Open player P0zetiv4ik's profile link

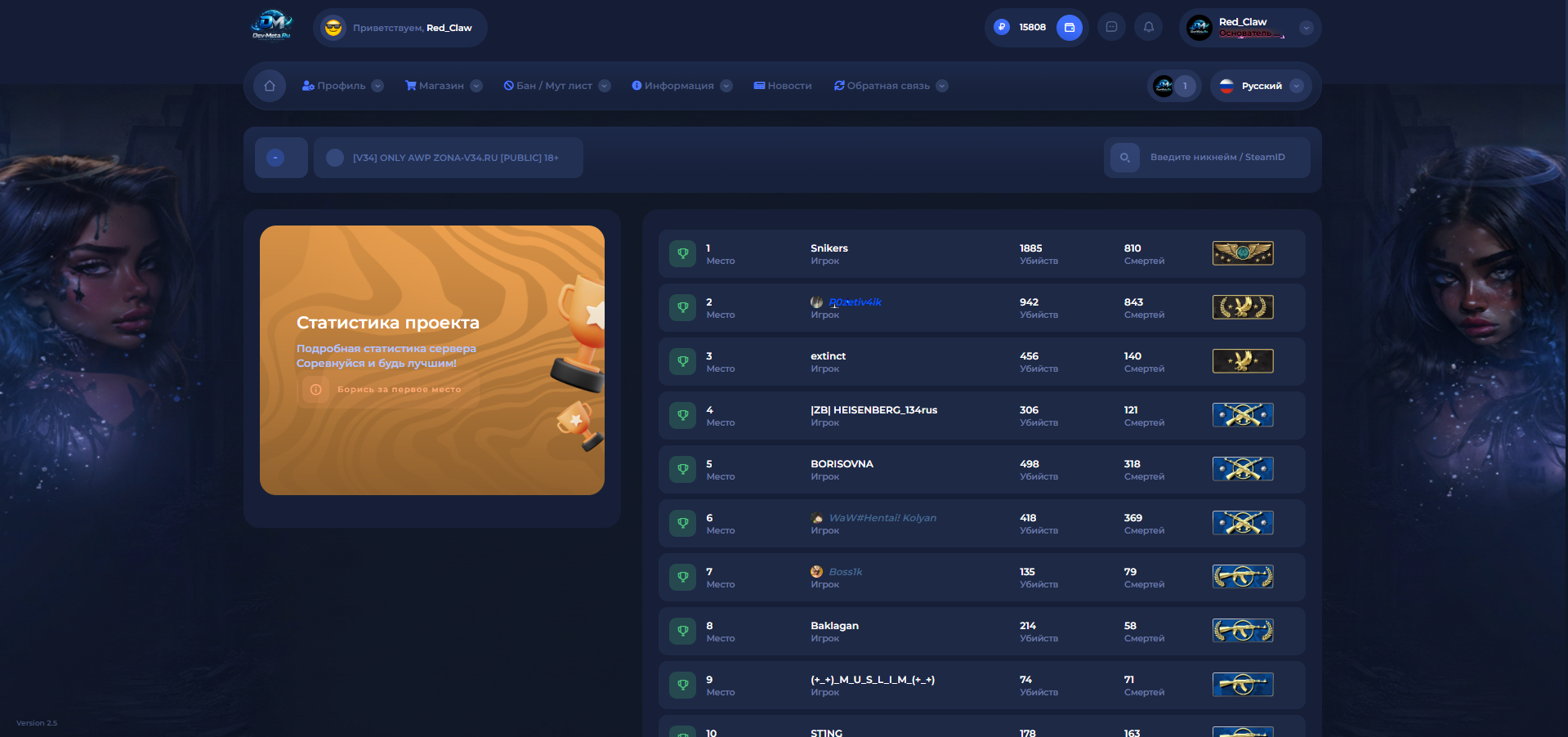coord(854,302)
